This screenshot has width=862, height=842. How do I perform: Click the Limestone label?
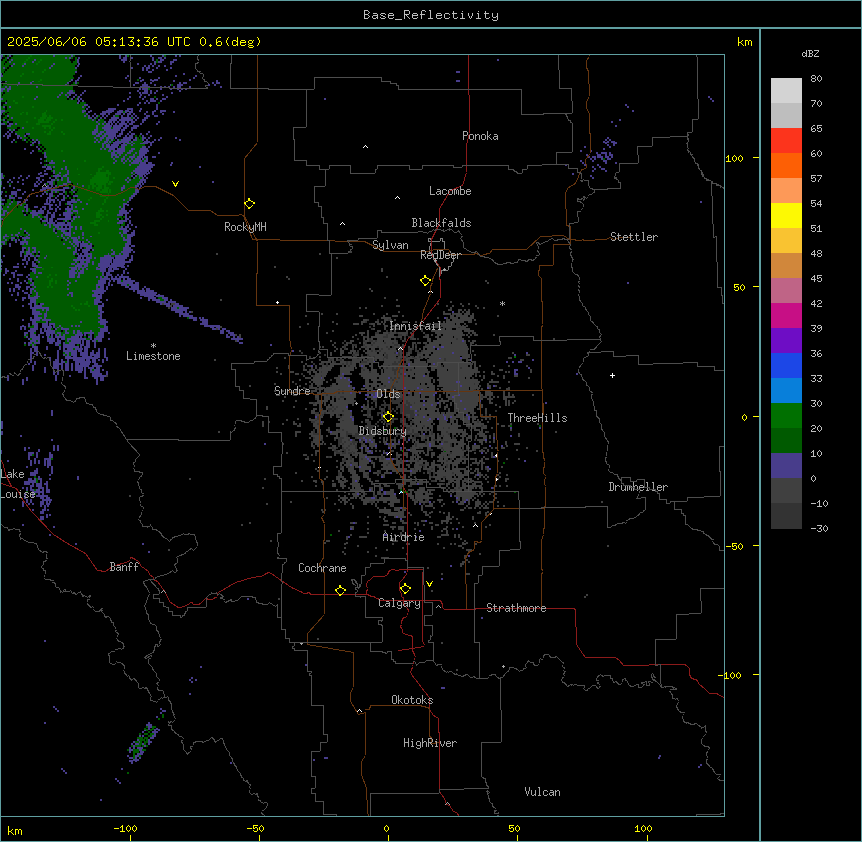pyautogui.click(x=153, y=356)
